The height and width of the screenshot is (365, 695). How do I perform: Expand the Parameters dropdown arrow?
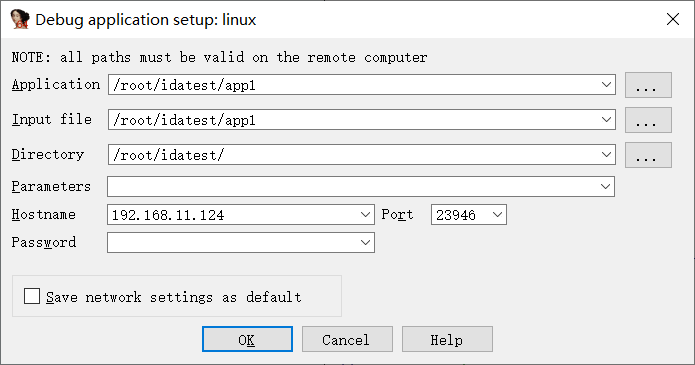605,186
